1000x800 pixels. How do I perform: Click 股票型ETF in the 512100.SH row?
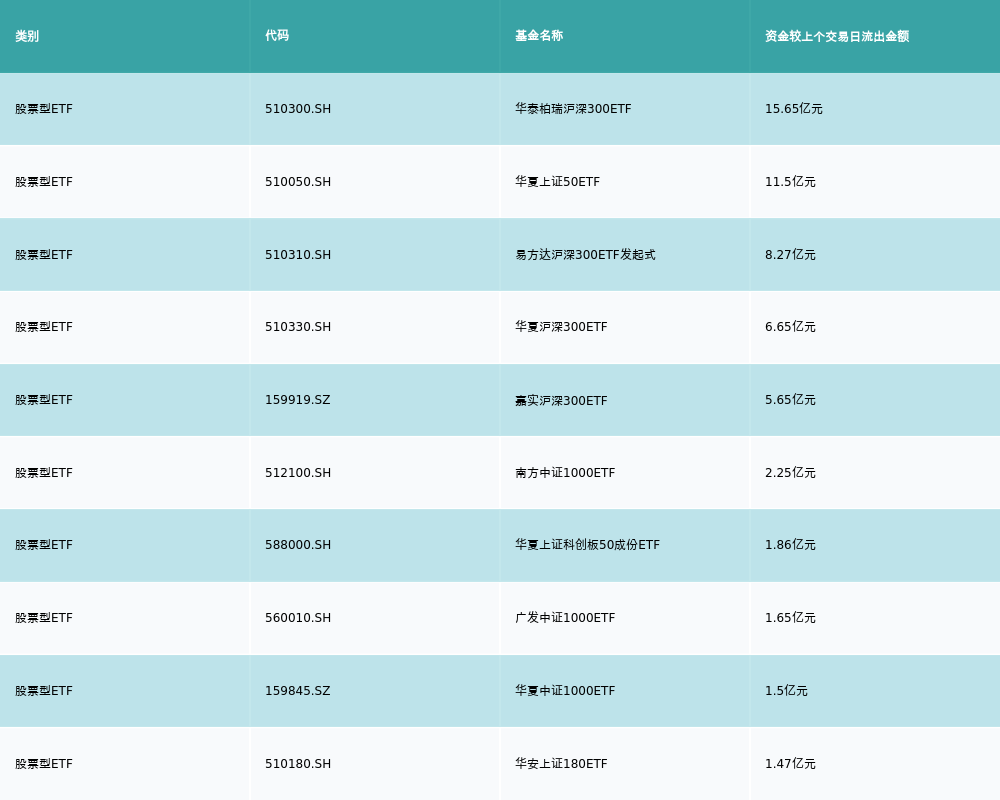coord(44,473)
